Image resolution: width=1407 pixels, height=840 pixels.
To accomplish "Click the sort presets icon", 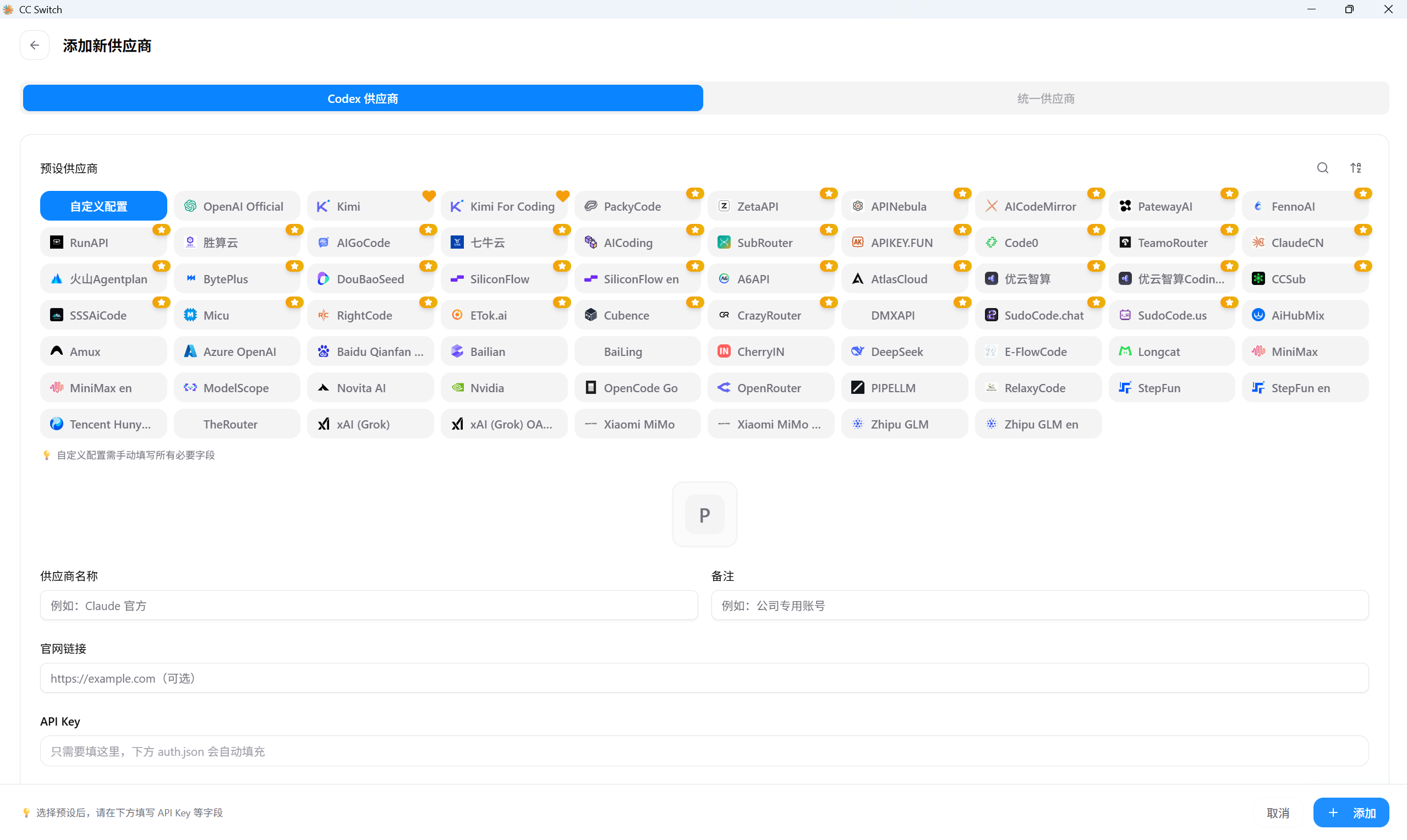I will (1356, 168).
